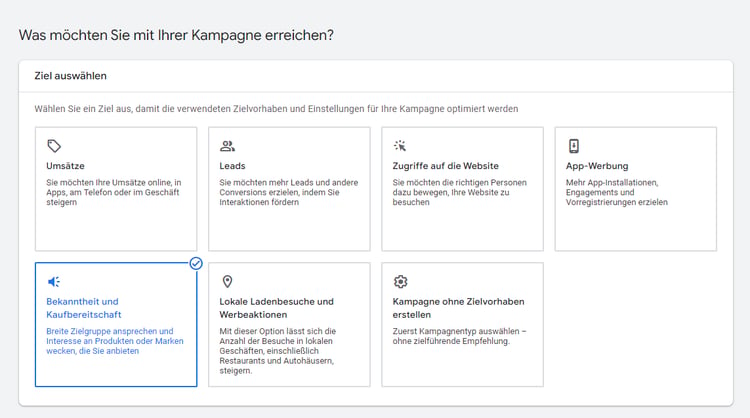
Task: Pick 'Kampagne ohne Zielvorhaben erstellen' heading
Action: point(458,308)
